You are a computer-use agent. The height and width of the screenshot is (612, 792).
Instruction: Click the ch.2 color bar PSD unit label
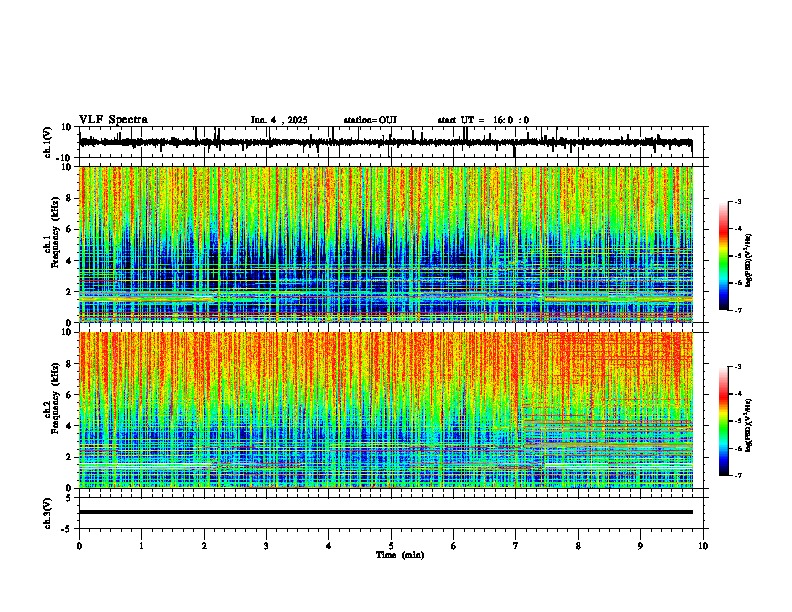pyautogui.click(x=748, y=426)
